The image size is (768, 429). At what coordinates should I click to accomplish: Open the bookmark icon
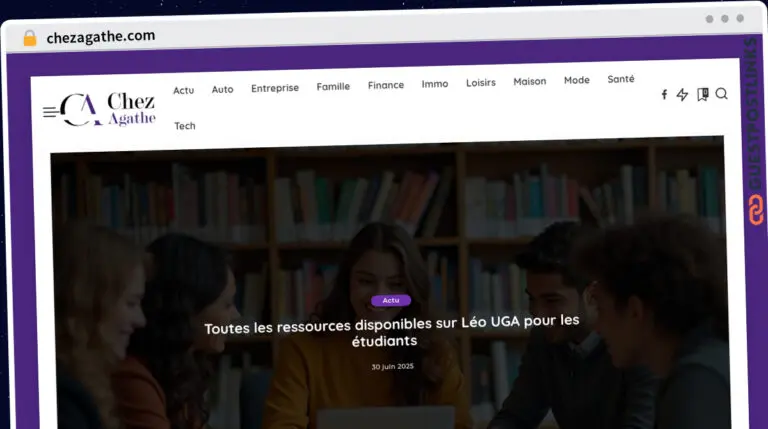[703, 94]
